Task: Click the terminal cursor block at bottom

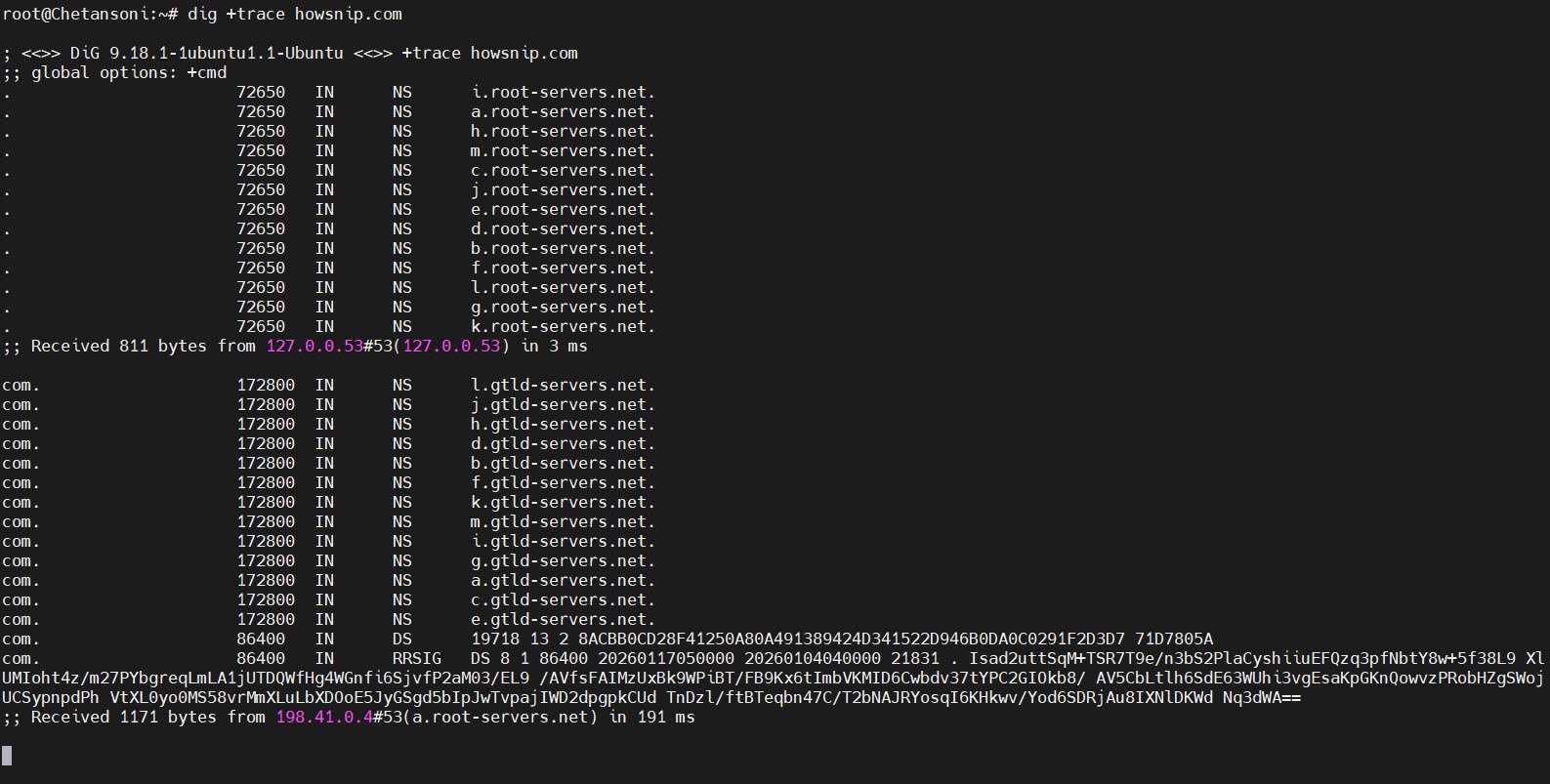Action: 7,755
